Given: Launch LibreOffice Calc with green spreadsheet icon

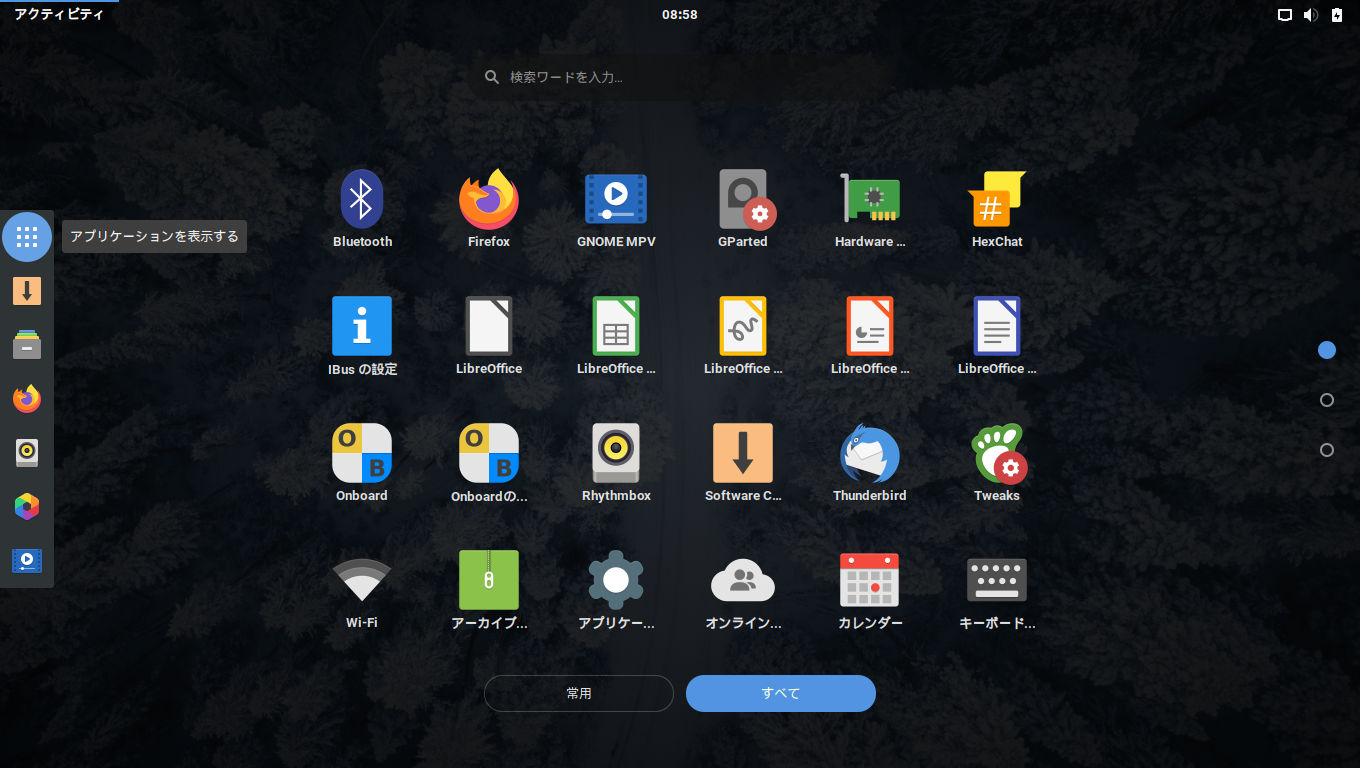Looking at the screenshot, I should pos(616,336).
